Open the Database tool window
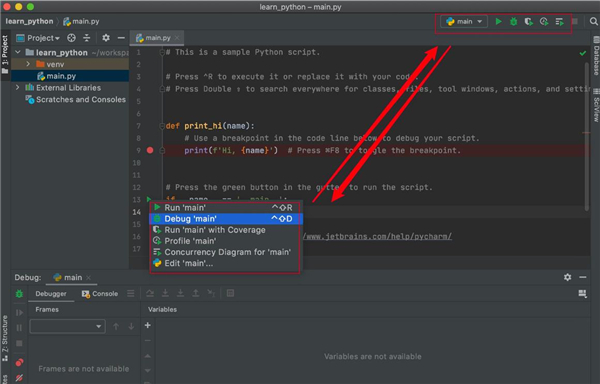The height and width of the screenshot is (384, 600). pyautogui.click(x=596, y=56)
